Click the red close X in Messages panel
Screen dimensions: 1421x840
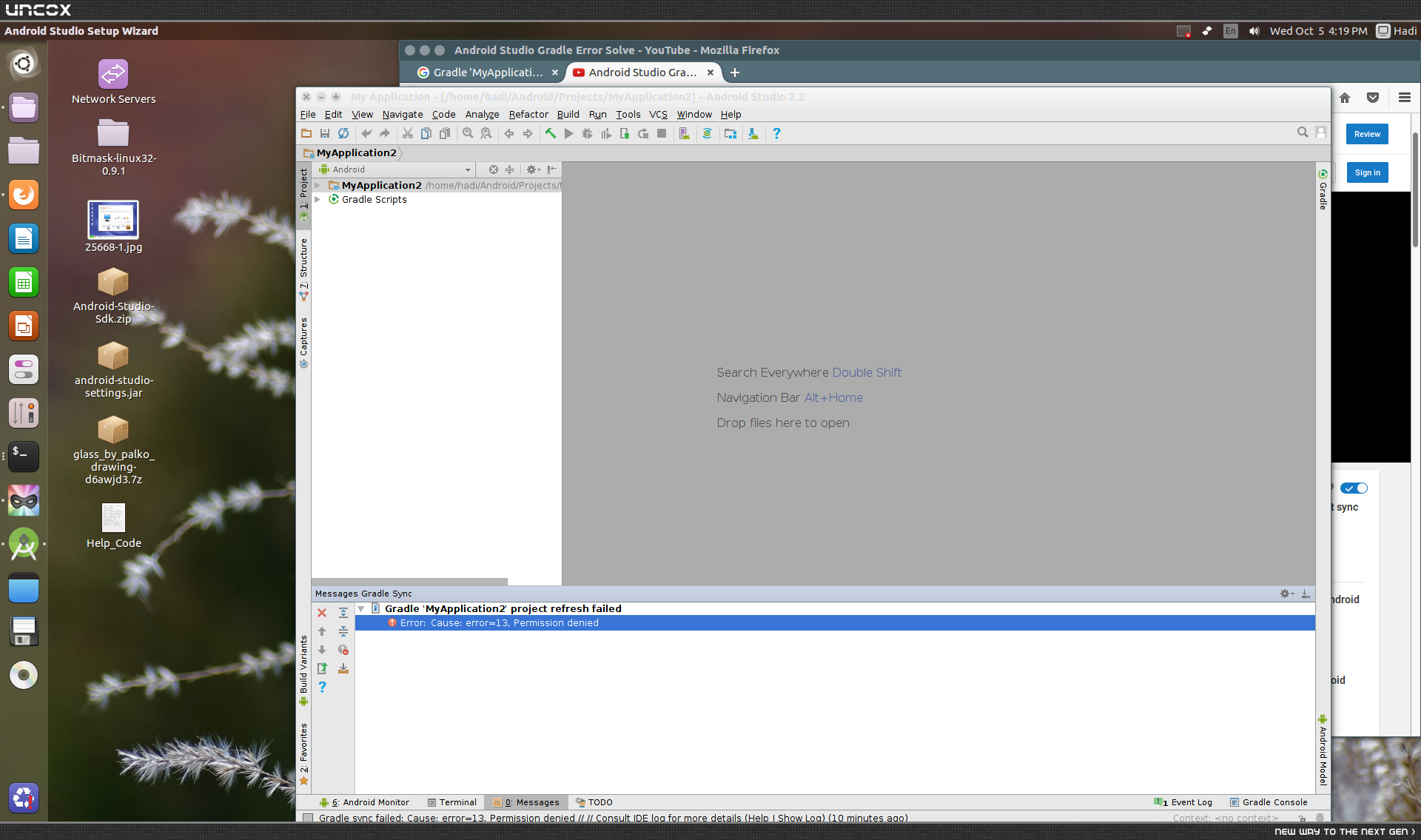(322, 613)
